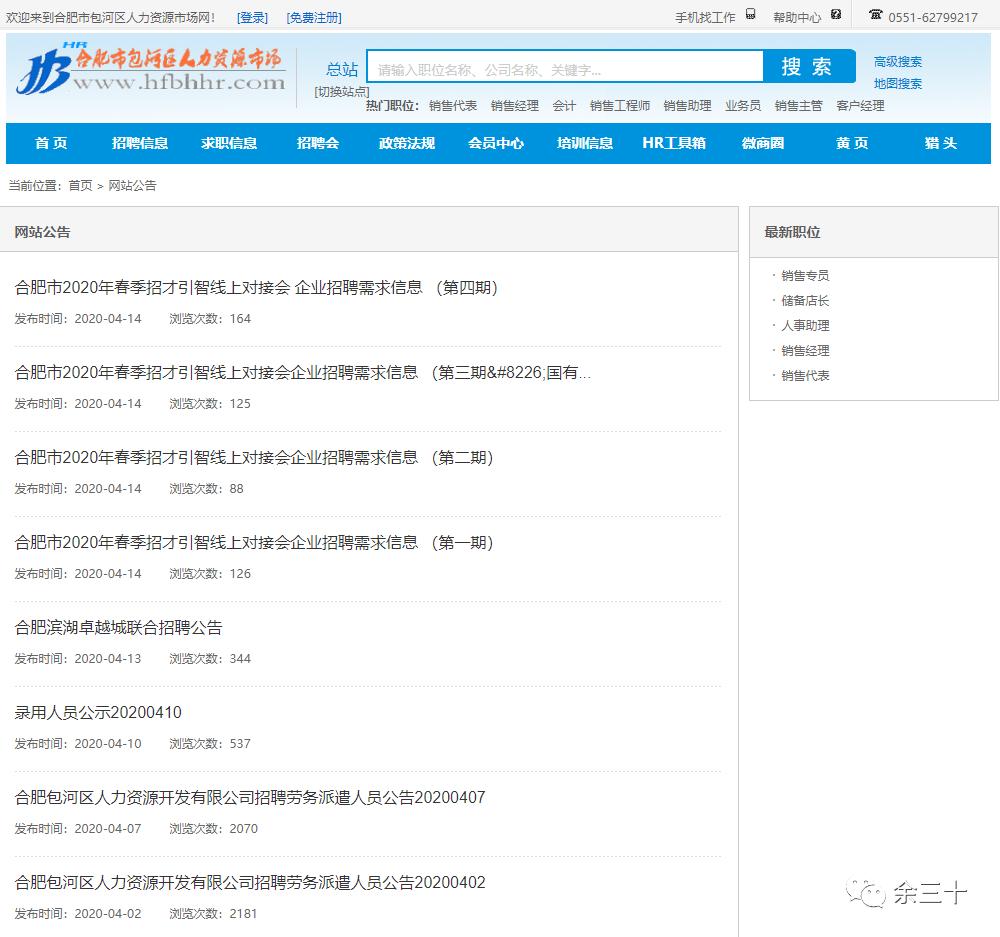Expand the 切换站点 site switcher
The image size is (1000, 937).
click(x=341, y=89)
